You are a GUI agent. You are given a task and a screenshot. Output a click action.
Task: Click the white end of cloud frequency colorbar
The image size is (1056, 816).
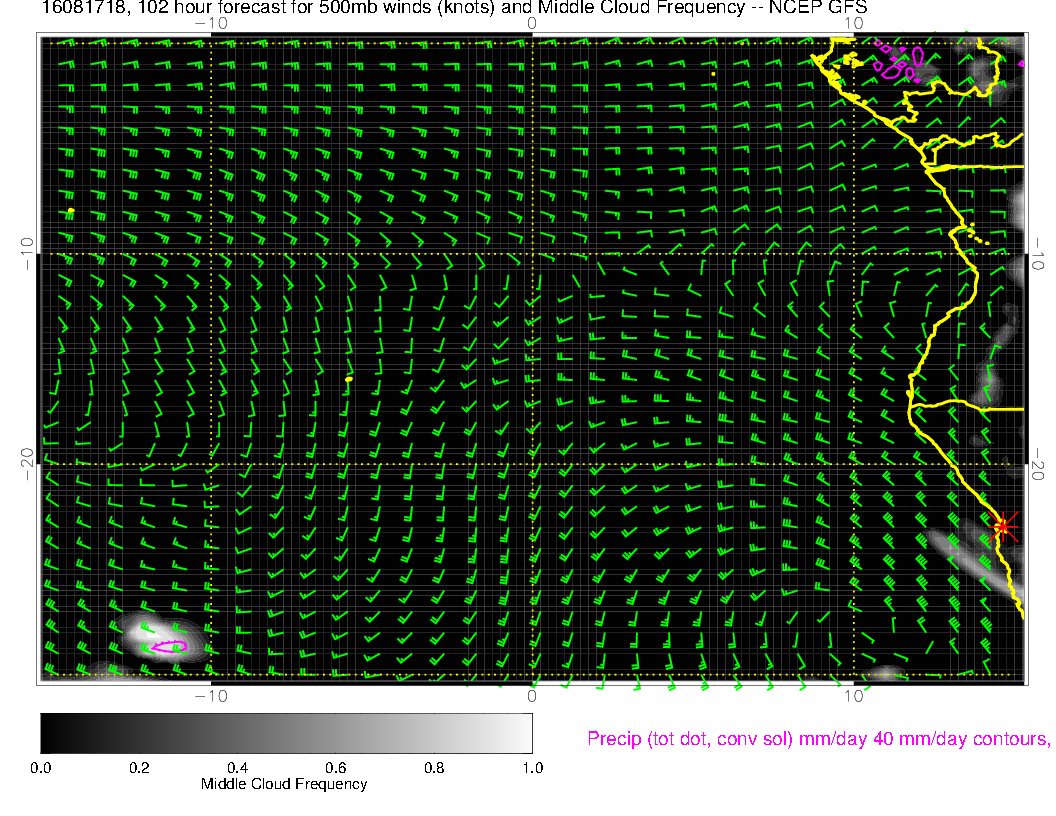click(x=522, y=732)
